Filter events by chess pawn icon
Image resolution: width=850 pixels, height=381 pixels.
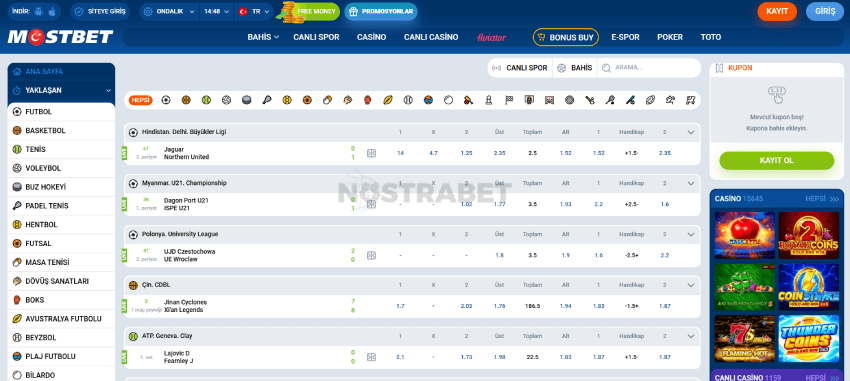point(488,100)
